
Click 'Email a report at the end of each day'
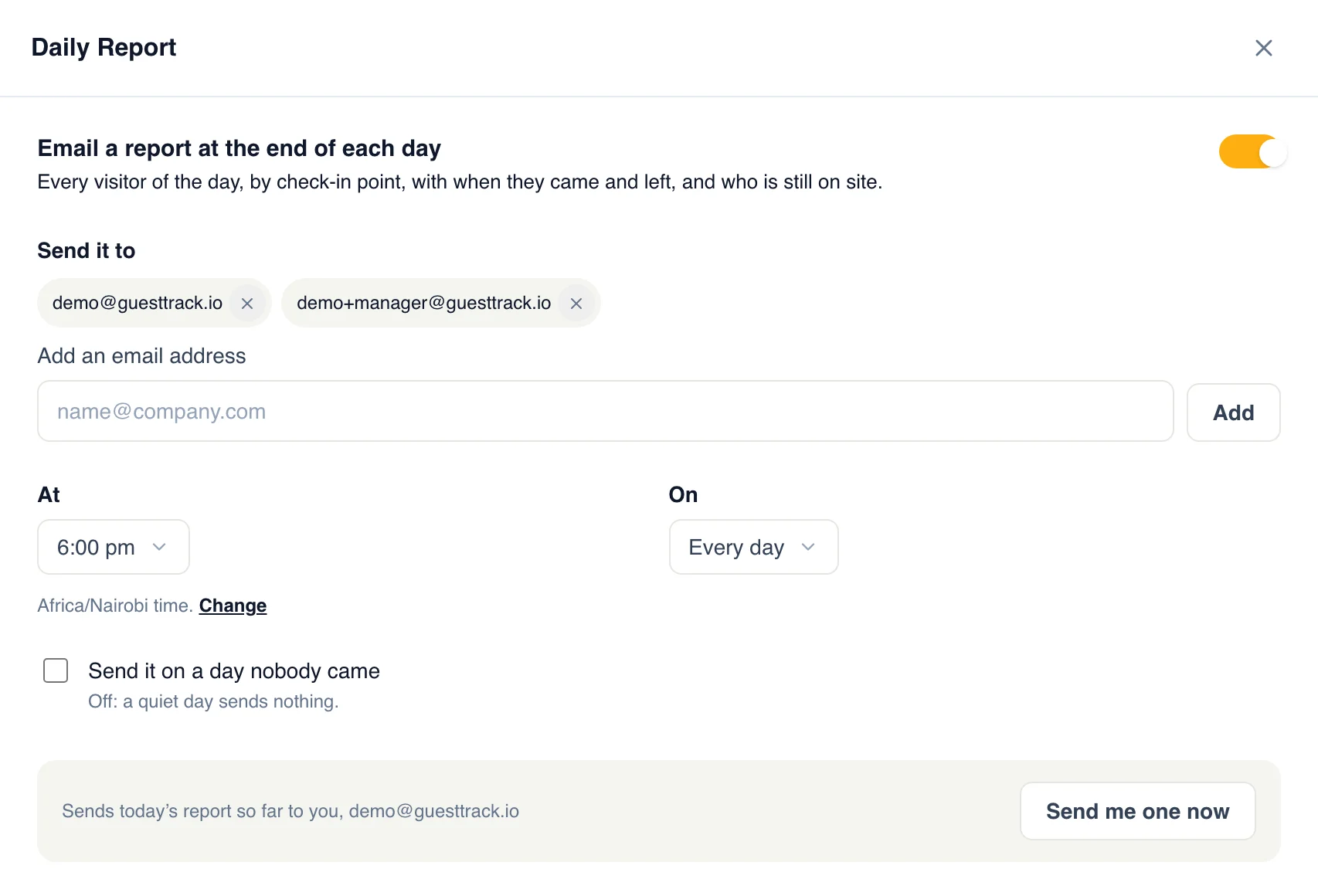tap(239, 148)
